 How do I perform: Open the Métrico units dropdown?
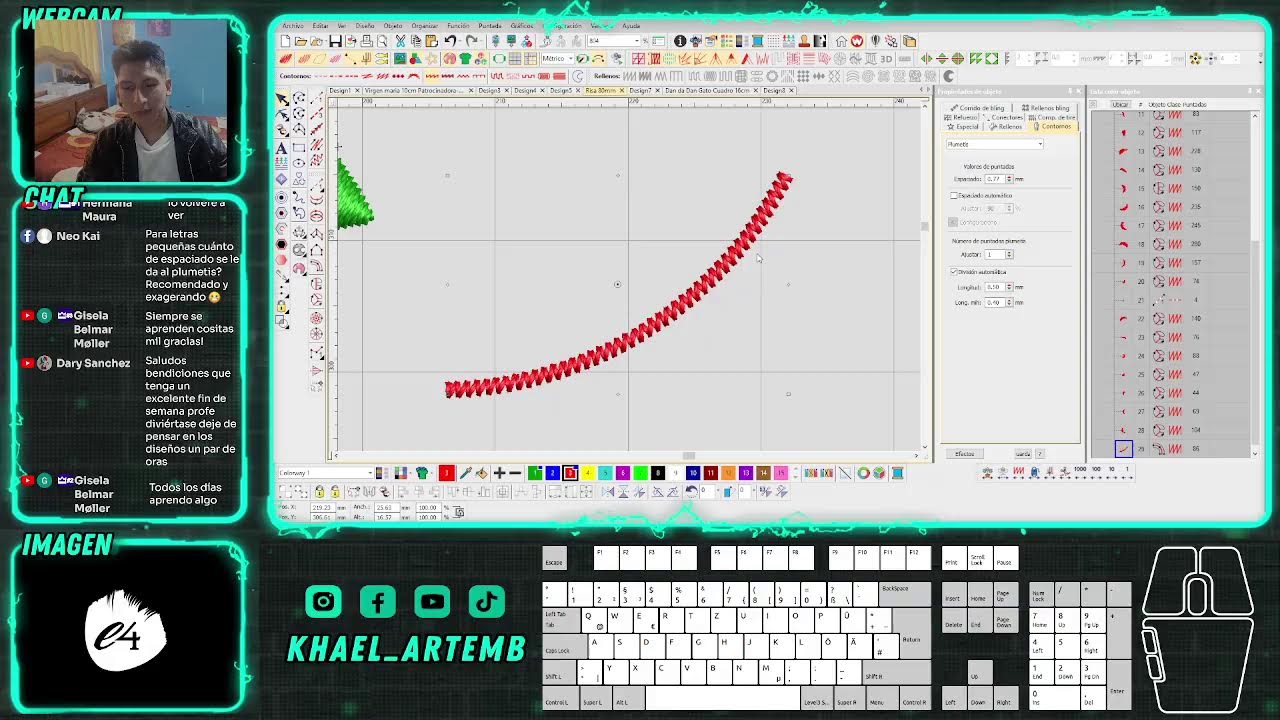pyautogui.click(x=557, y=59)
